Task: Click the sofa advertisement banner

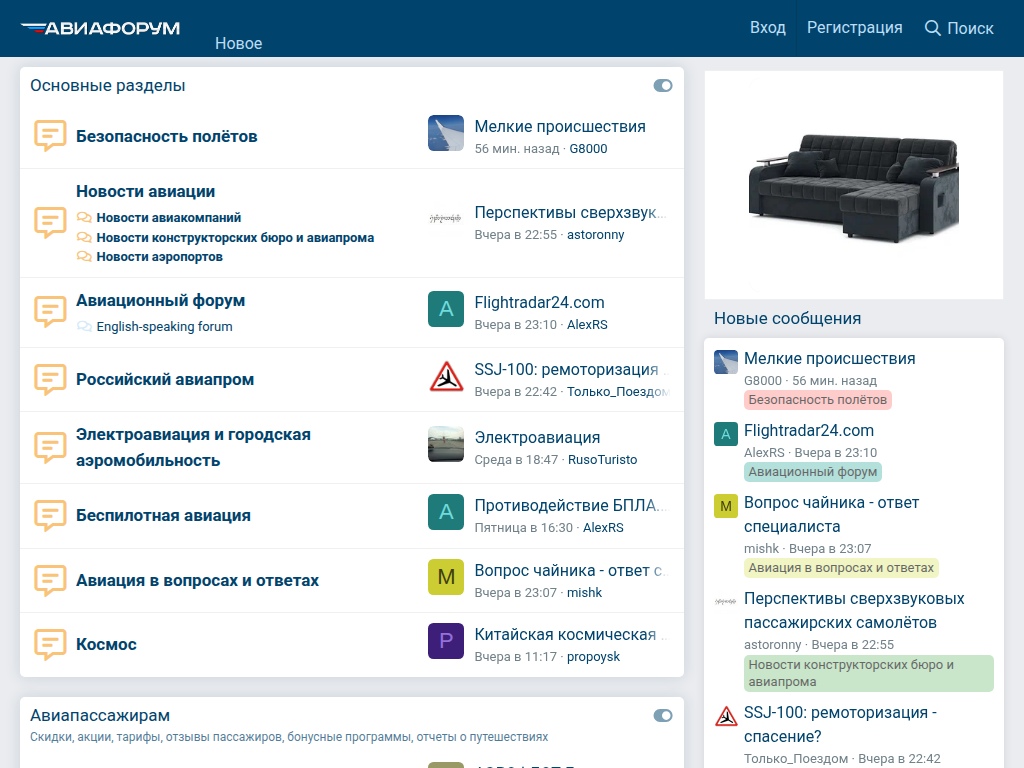Action: click(853, 185)
